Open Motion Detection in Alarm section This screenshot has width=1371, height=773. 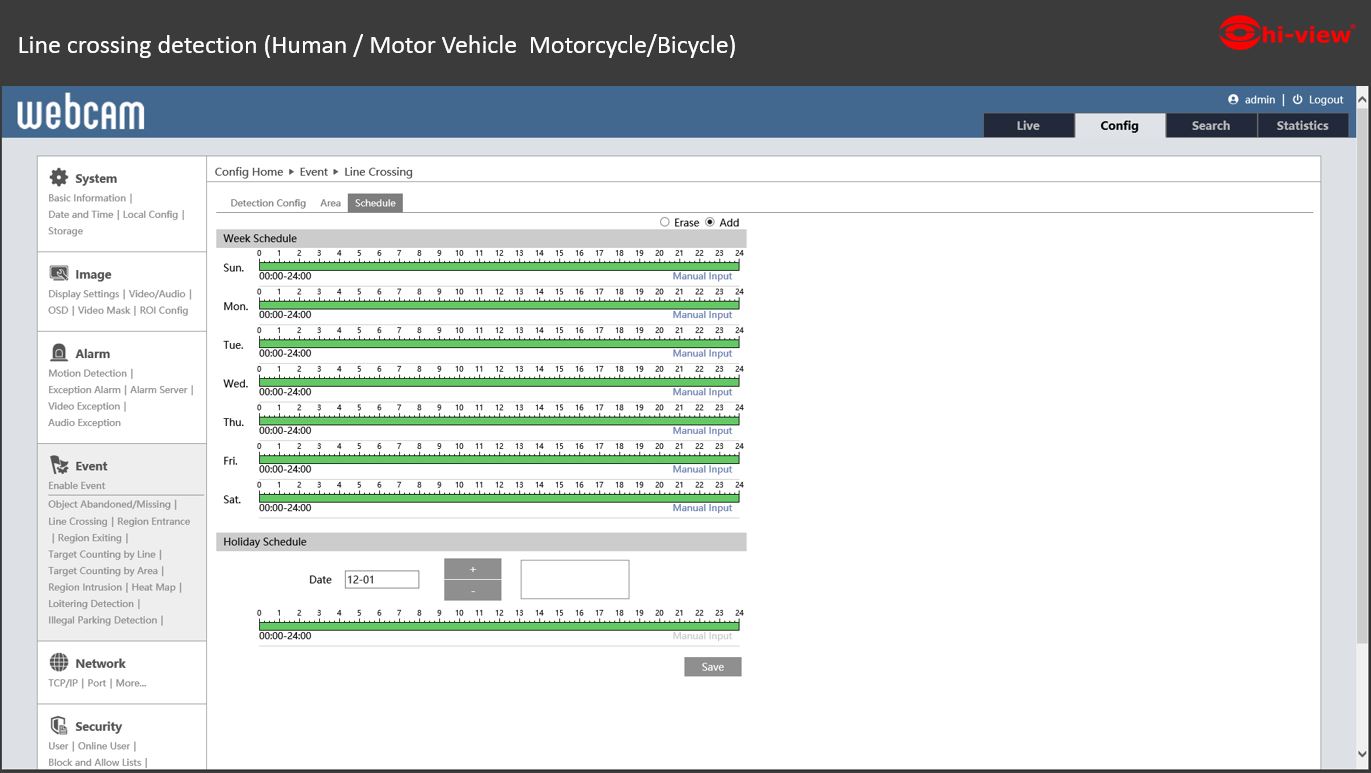tap(87, 373)
